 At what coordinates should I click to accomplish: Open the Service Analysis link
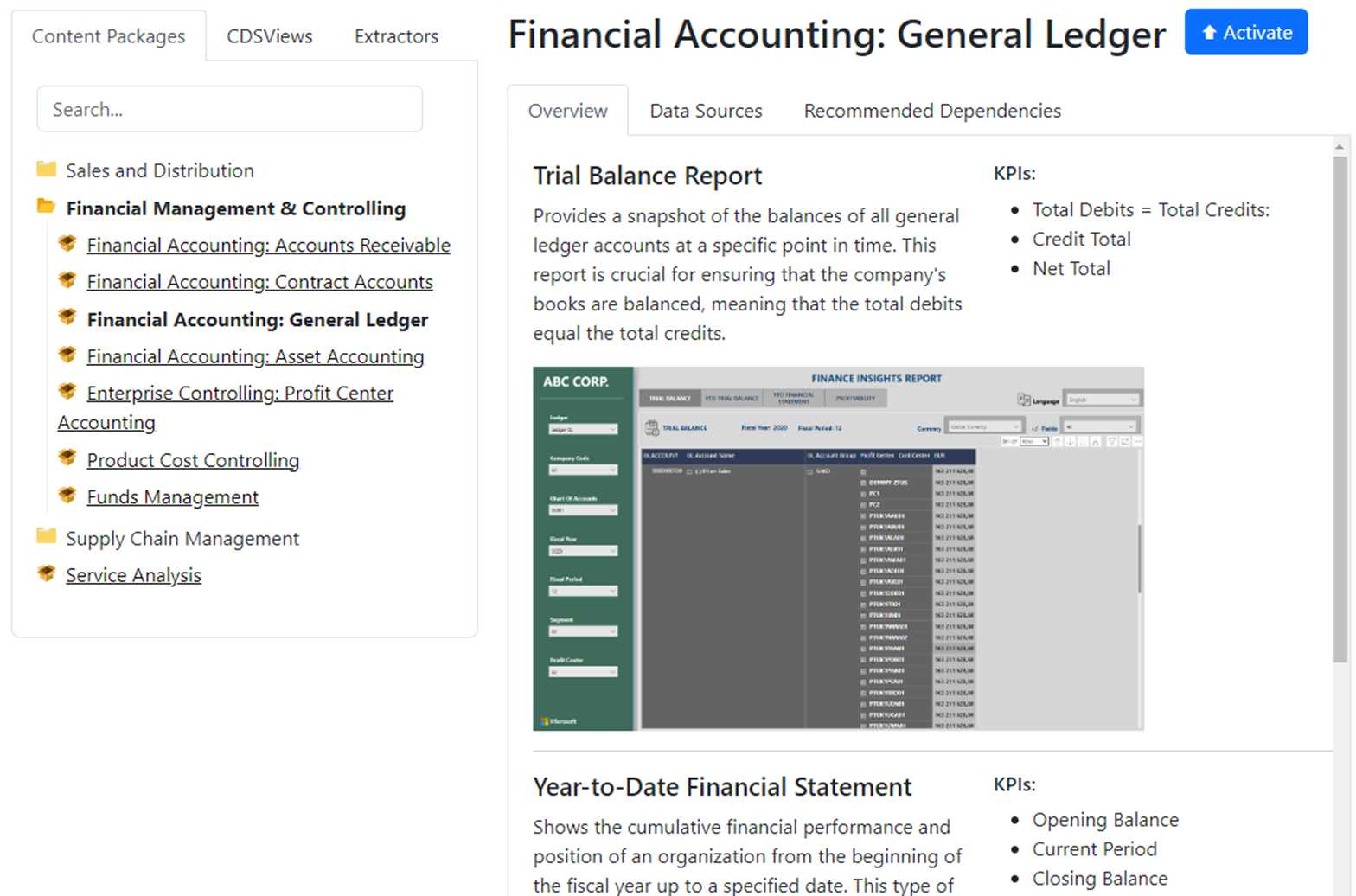pos(133,575)
